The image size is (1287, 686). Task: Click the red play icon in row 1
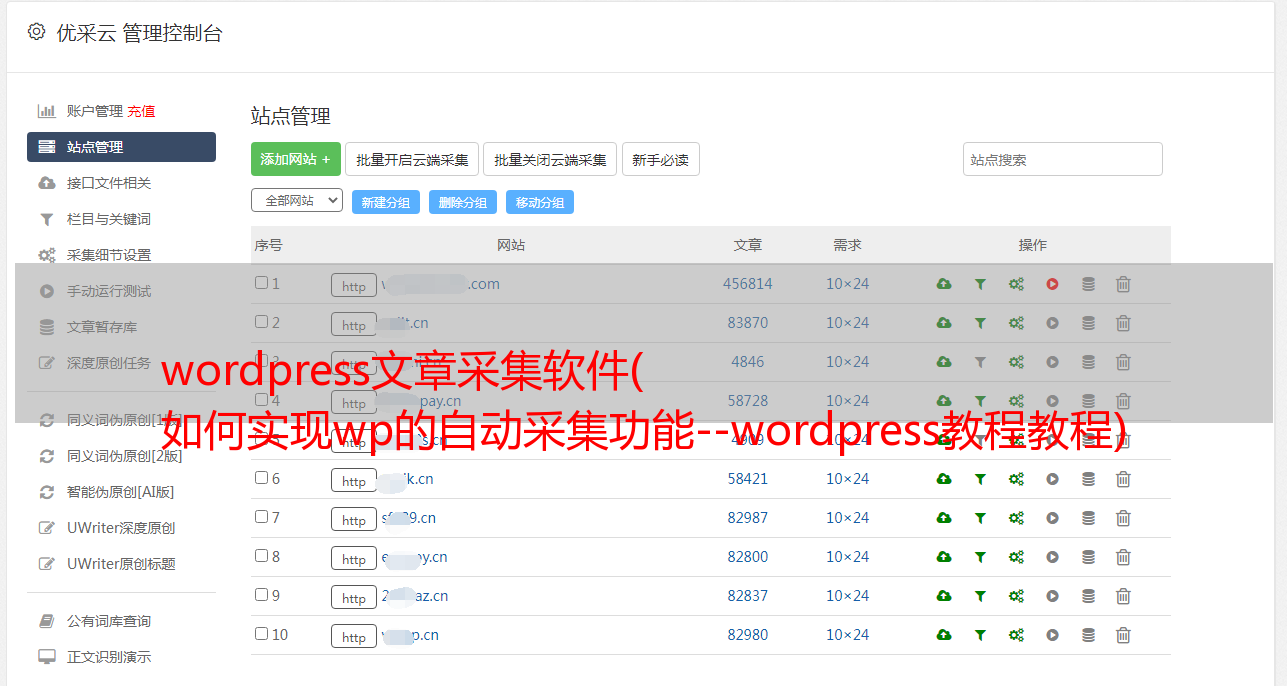coord(1052,284)
